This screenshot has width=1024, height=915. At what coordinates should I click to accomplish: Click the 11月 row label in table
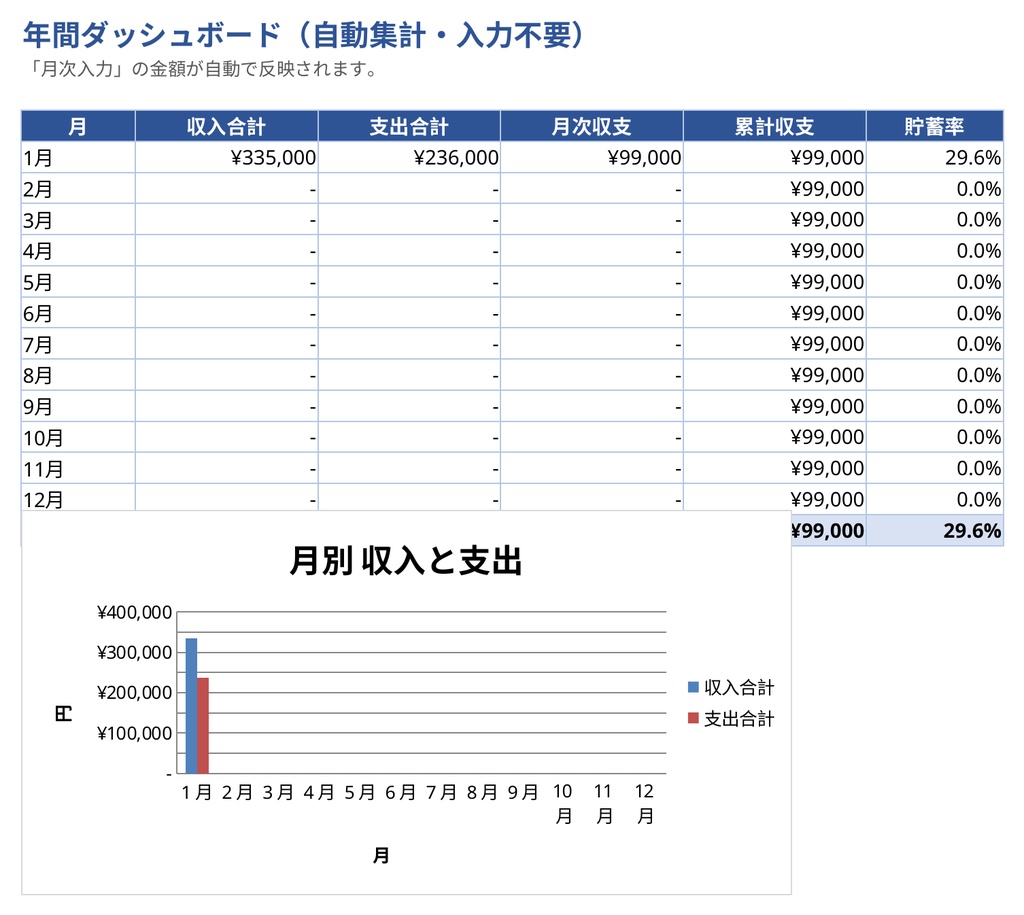(x=78, y=468)
